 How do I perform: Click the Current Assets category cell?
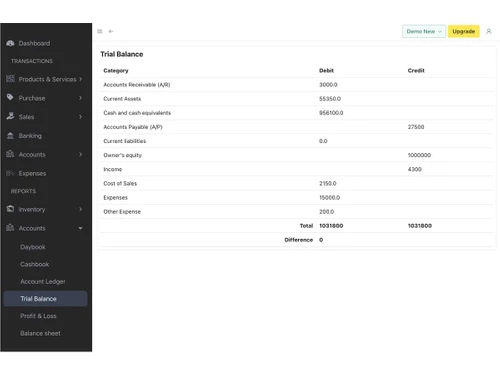click(x=122, y=99)
